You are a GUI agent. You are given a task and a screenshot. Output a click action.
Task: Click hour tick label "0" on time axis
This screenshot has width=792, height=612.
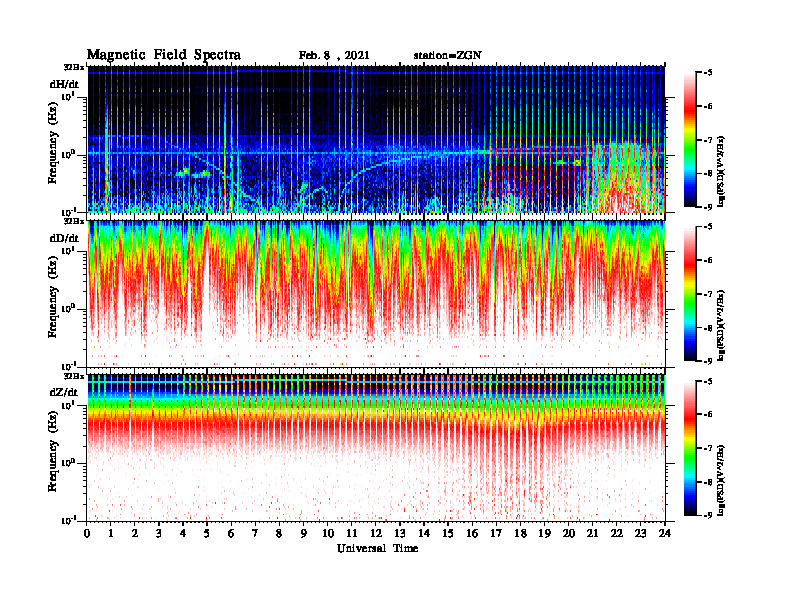[x=87, y=533]
